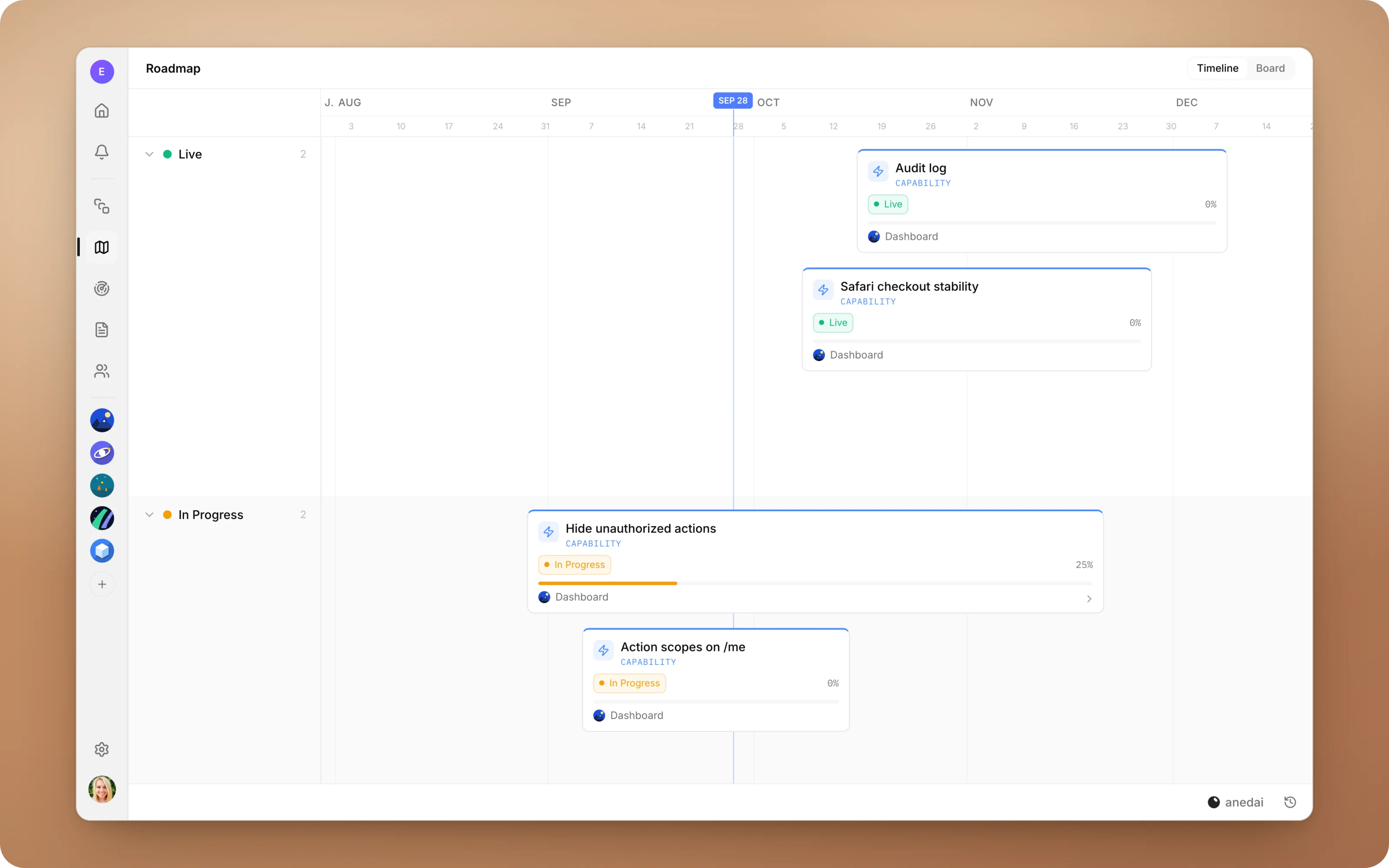Open user profile photo avatar
This screenshot has width=1389, height=868.
[x=102, y=789]
